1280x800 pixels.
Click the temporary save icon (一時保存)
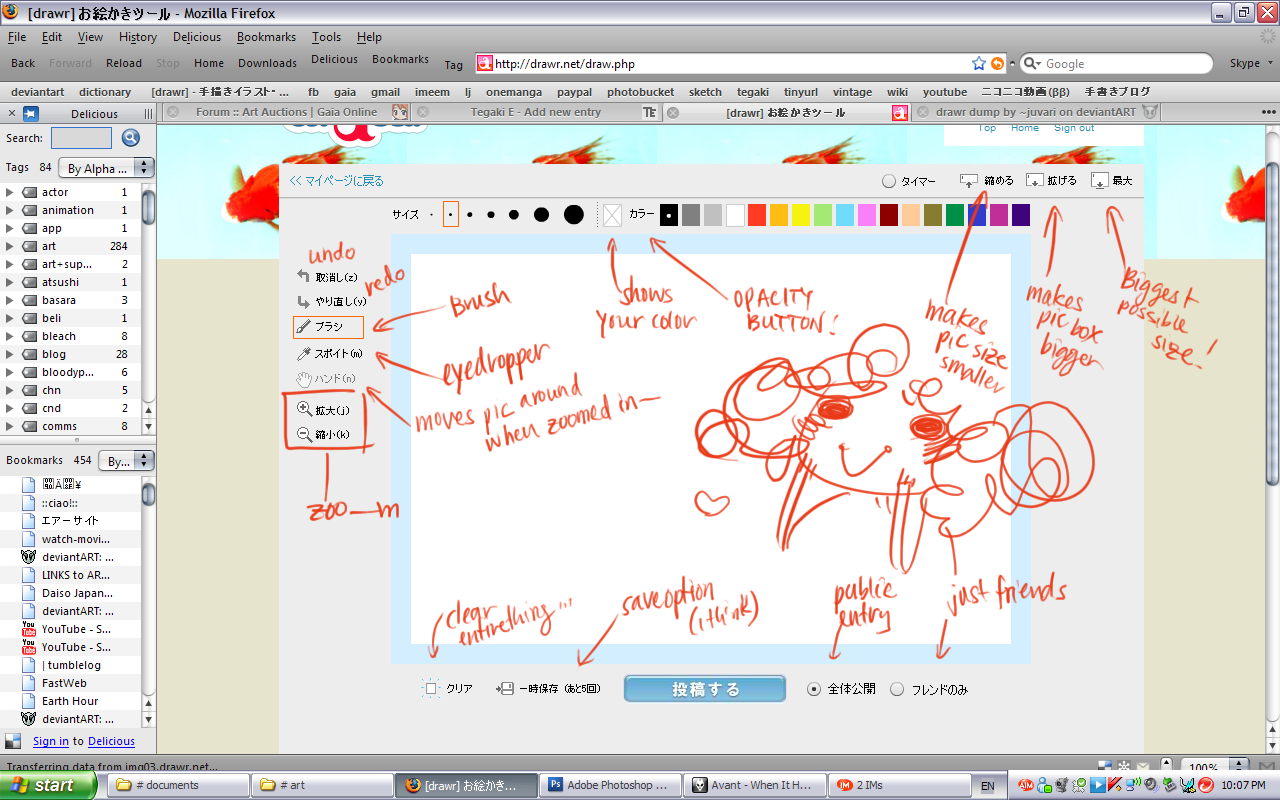coord(505,688)
